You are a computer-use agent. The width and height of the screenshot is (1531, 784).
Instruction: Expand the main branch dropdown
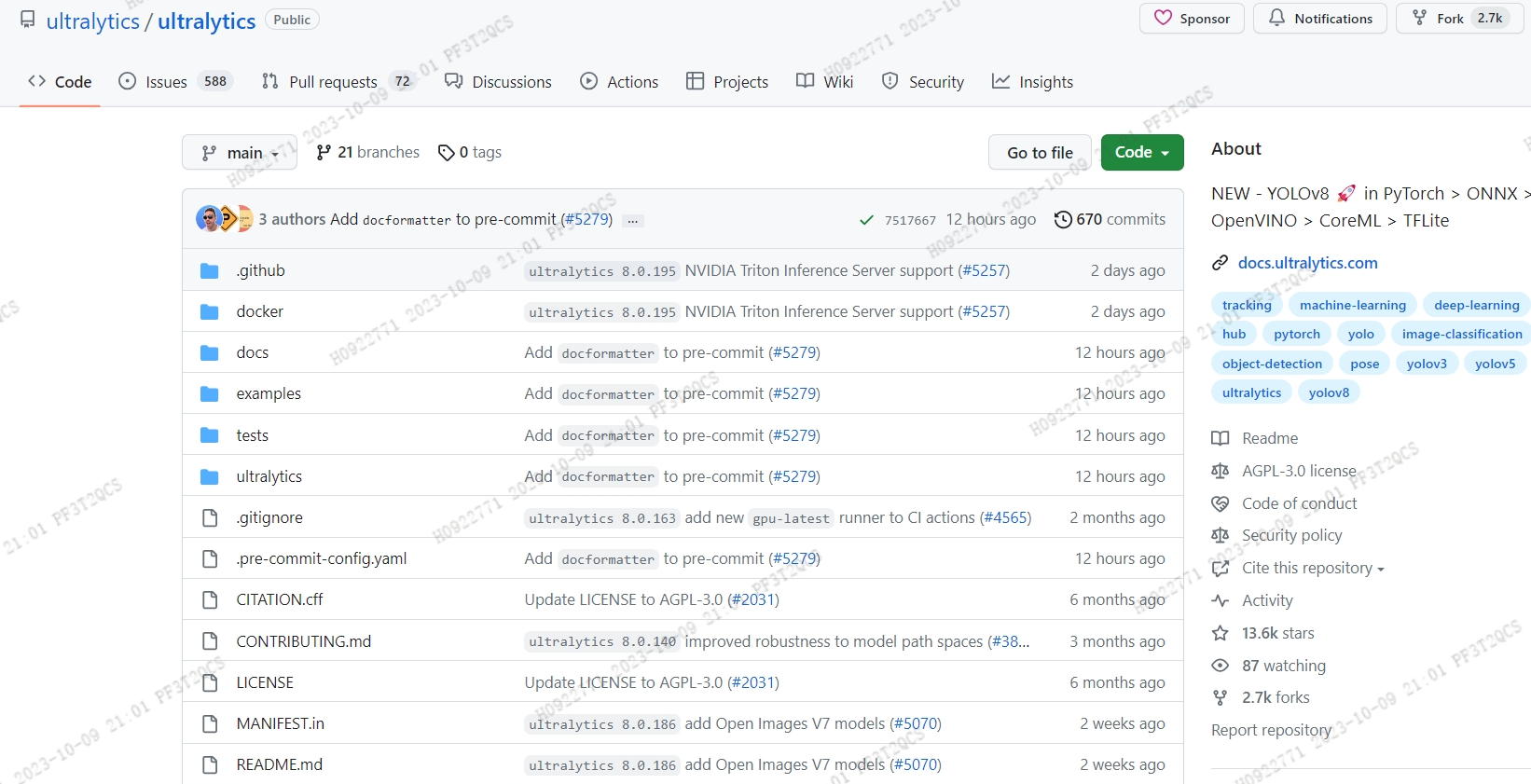click(x=240, y=153)
